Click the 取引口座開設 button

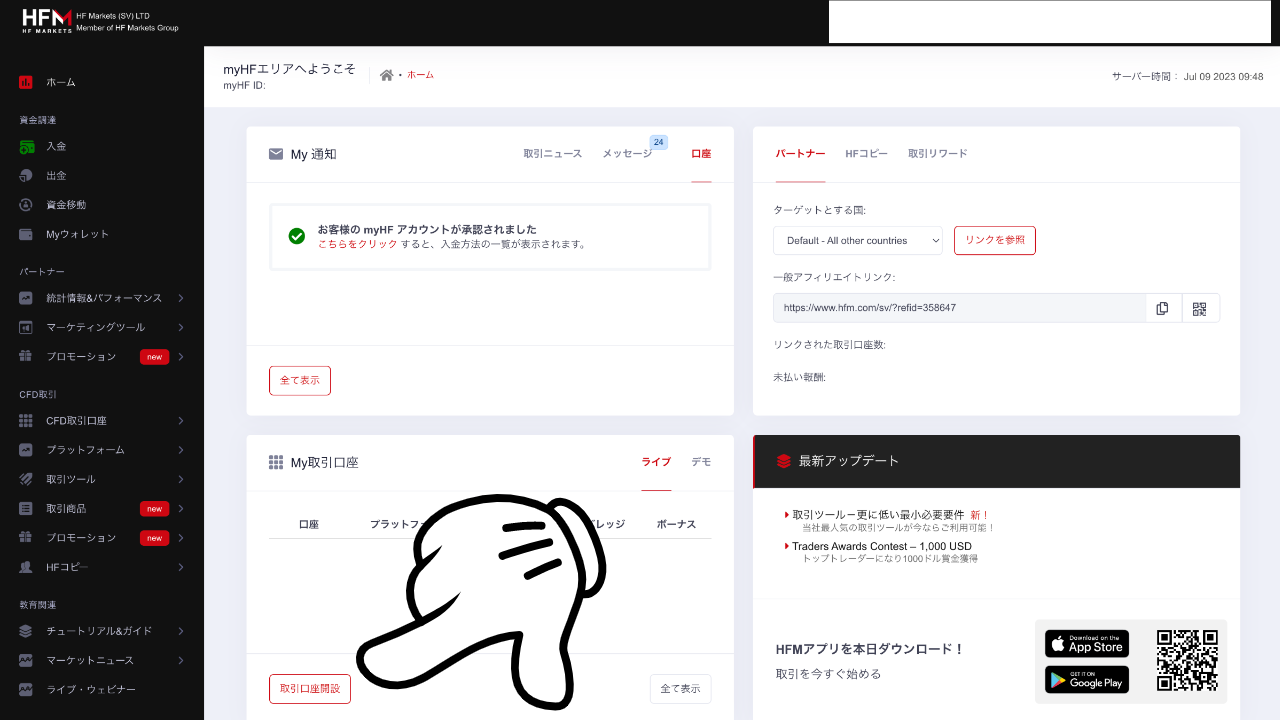coord(310,689)
